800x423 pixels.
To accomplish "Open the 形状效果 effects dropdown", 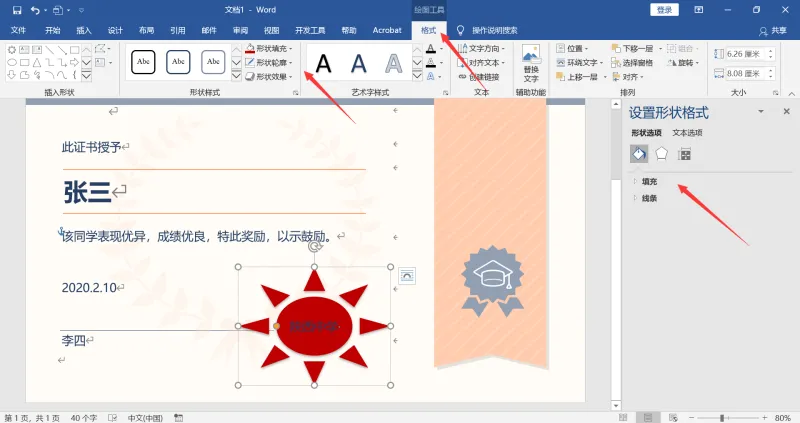I will click(269, 77).
